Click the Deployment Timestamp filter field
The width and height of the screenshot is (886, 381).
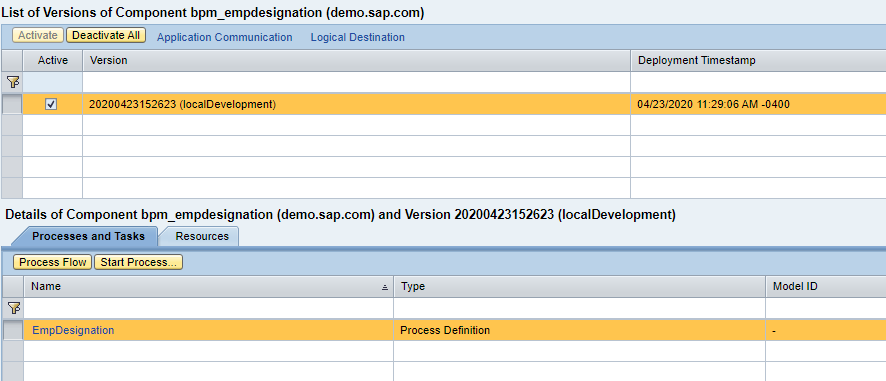tap(758, 83)
